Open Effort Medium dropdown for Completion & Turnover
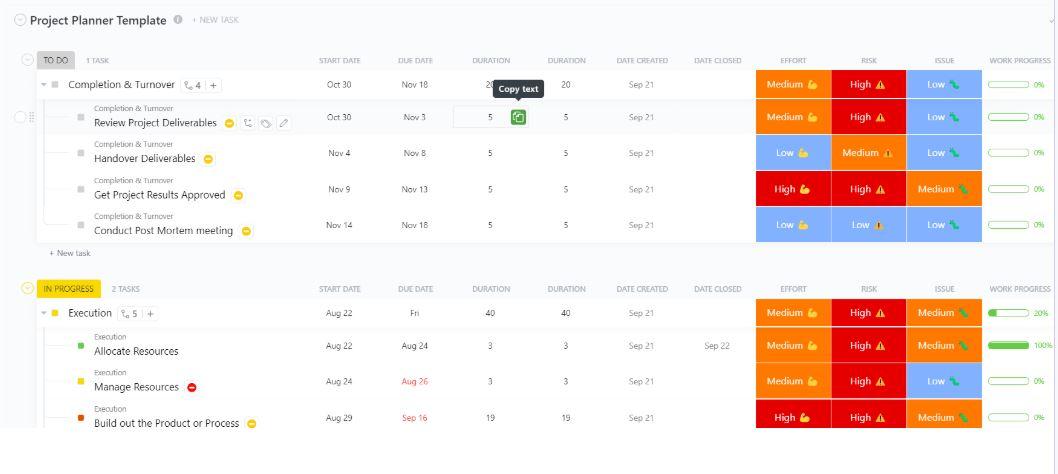Viewport: 1058px width, 474px height. (794, 85)
